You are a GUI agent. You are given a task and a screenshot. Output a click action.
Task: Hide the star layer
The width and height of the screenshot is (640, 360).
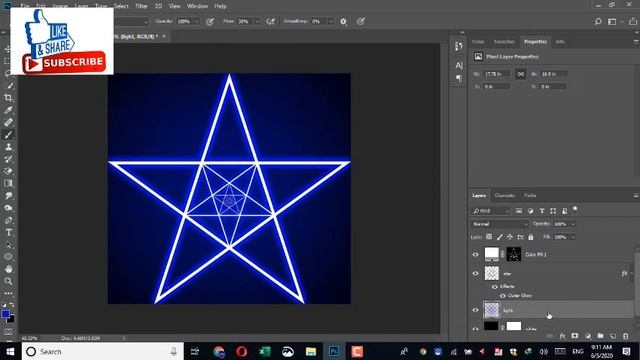(x=476, y=273)
